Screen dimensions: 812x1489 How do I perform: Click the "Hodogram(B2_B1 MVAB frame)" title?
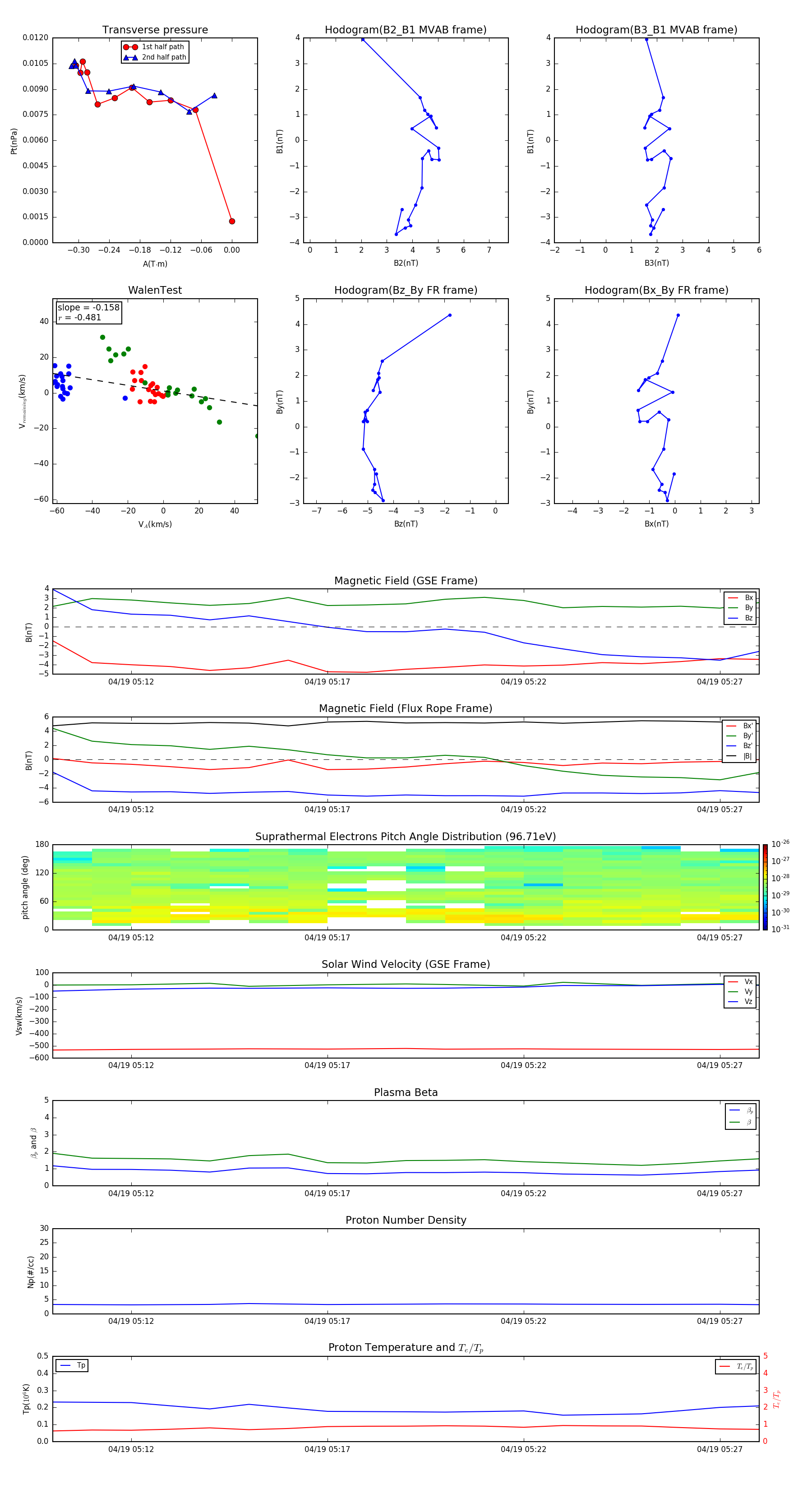coord(406,30)
